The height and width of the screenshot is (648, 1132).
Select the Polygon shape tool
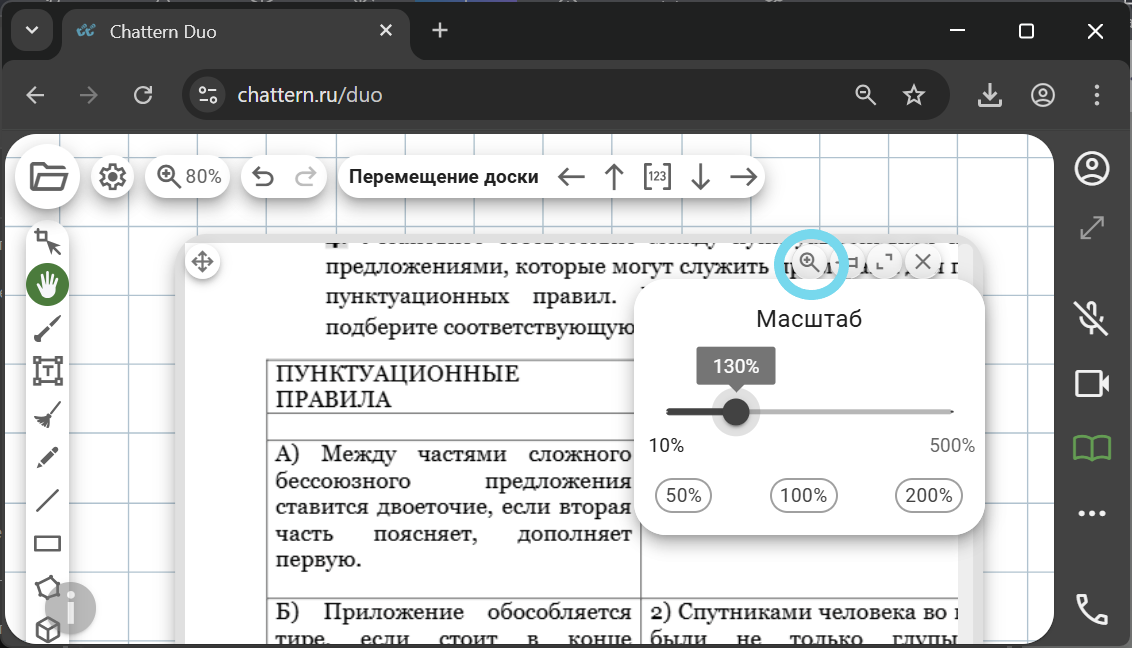coord(46,586)
